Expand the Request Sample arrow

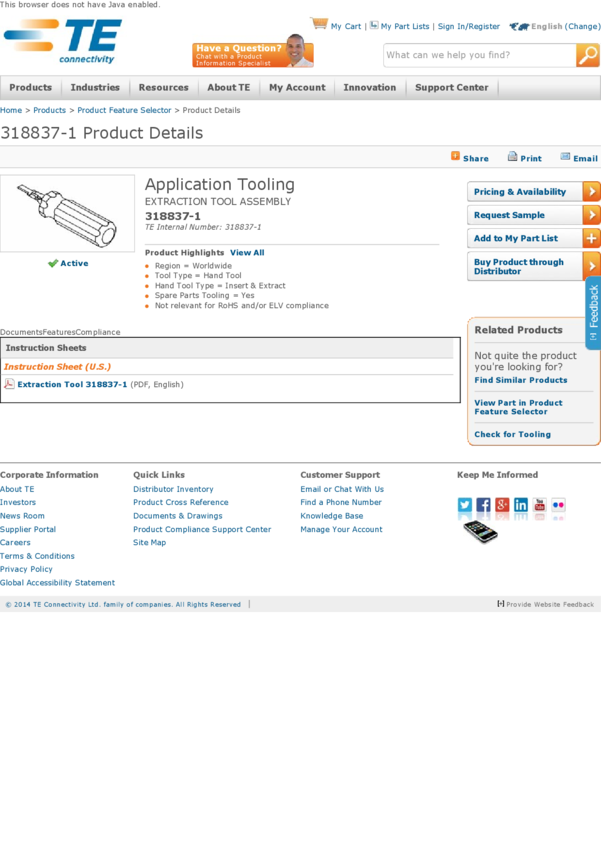pos(591,215)
